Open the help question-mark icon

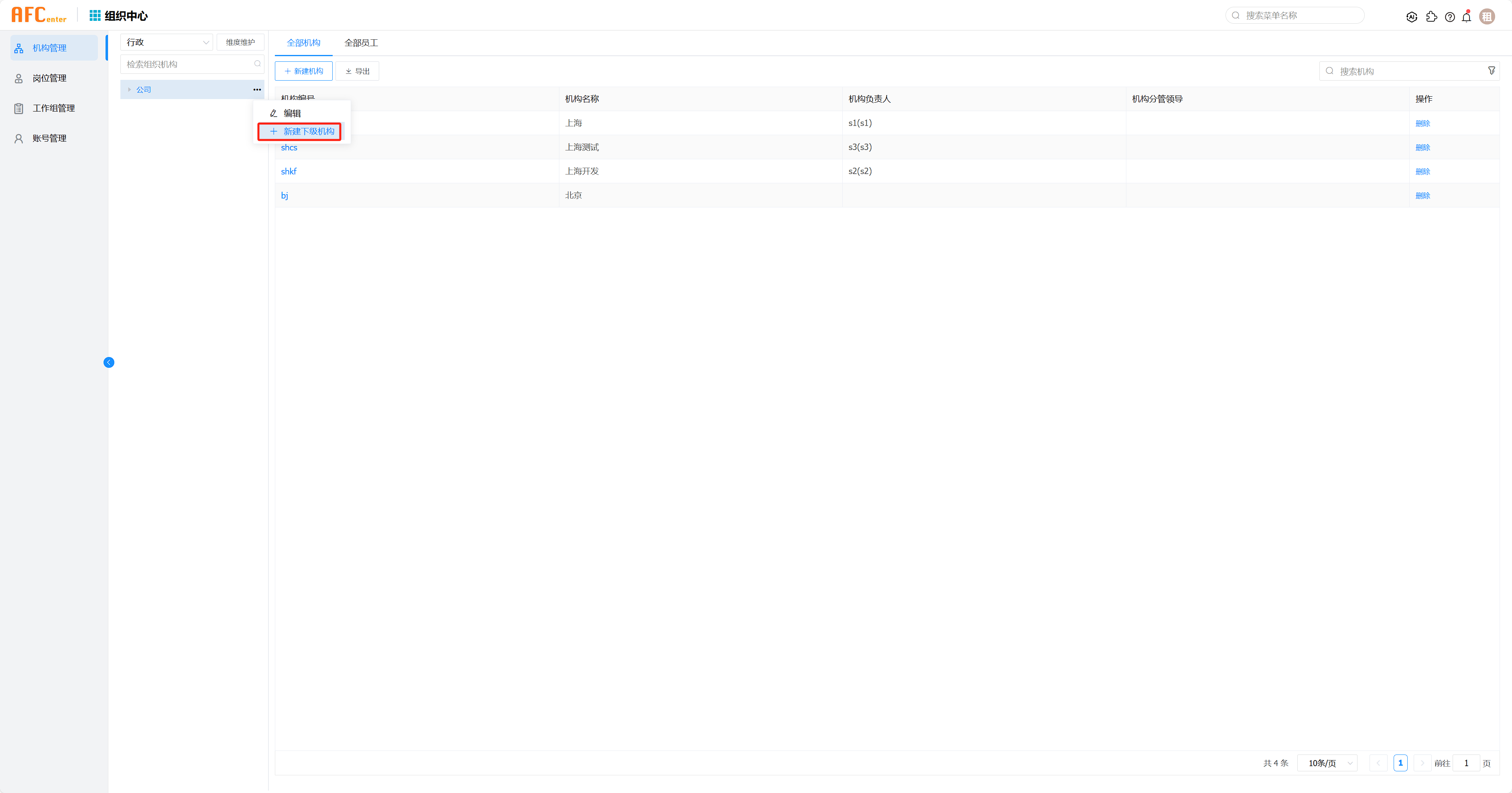(1450, 17)
